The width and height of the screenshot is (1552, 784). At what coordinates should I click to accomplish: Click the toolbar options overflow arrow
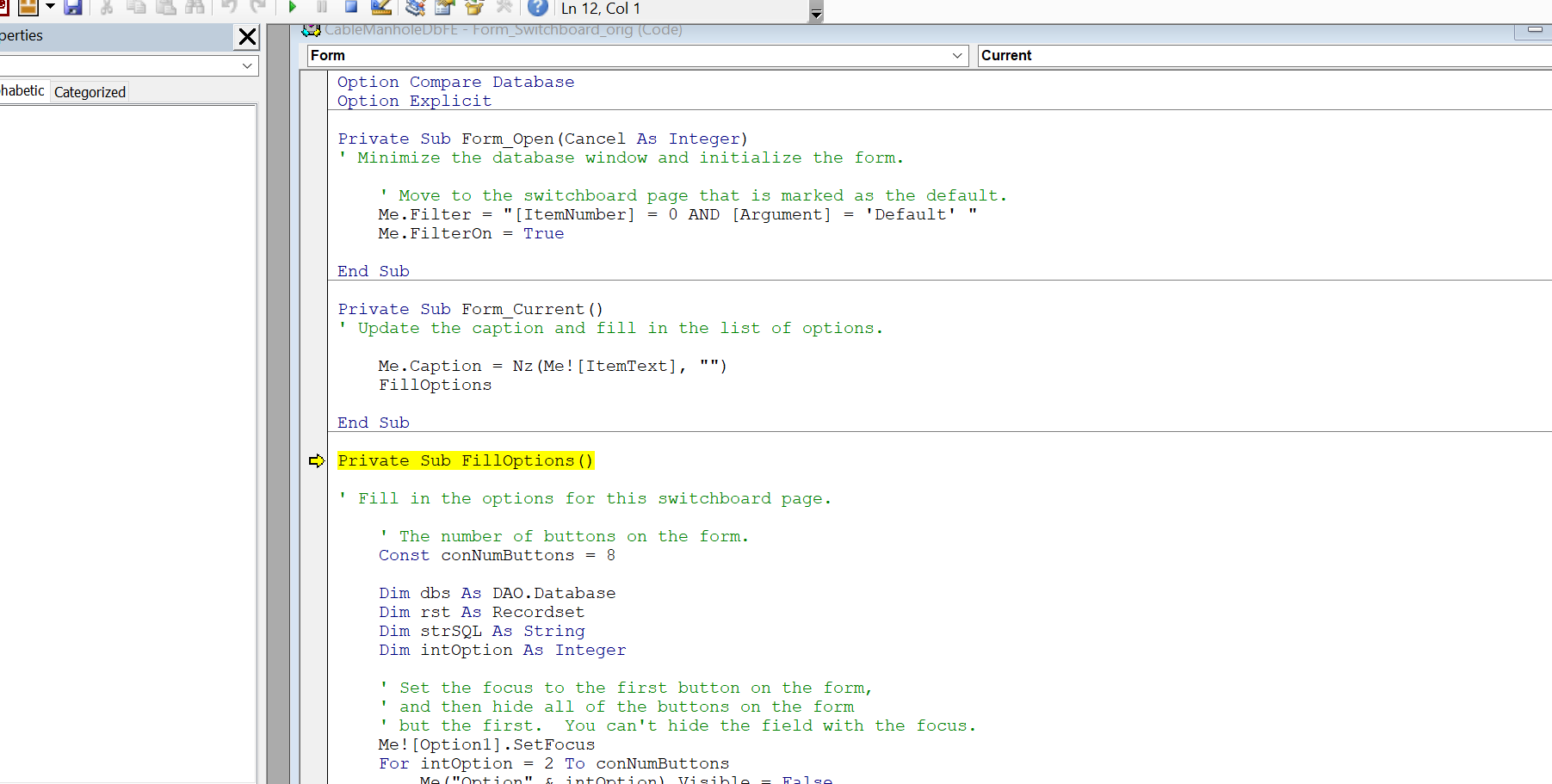[817, 12]
